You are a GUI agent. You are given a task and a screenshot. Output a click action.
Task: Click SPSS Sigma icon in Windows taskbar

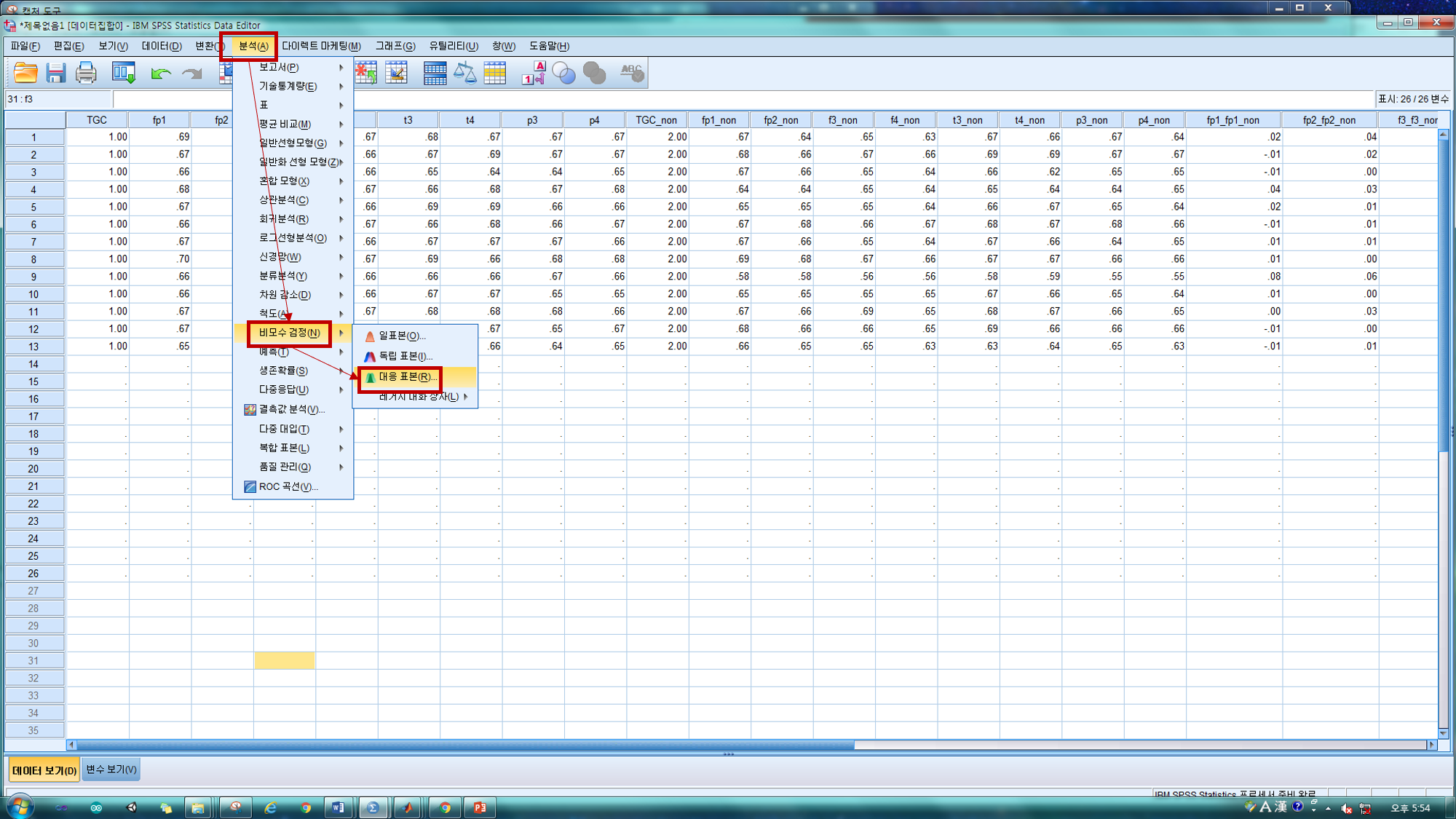click(373, 807)
